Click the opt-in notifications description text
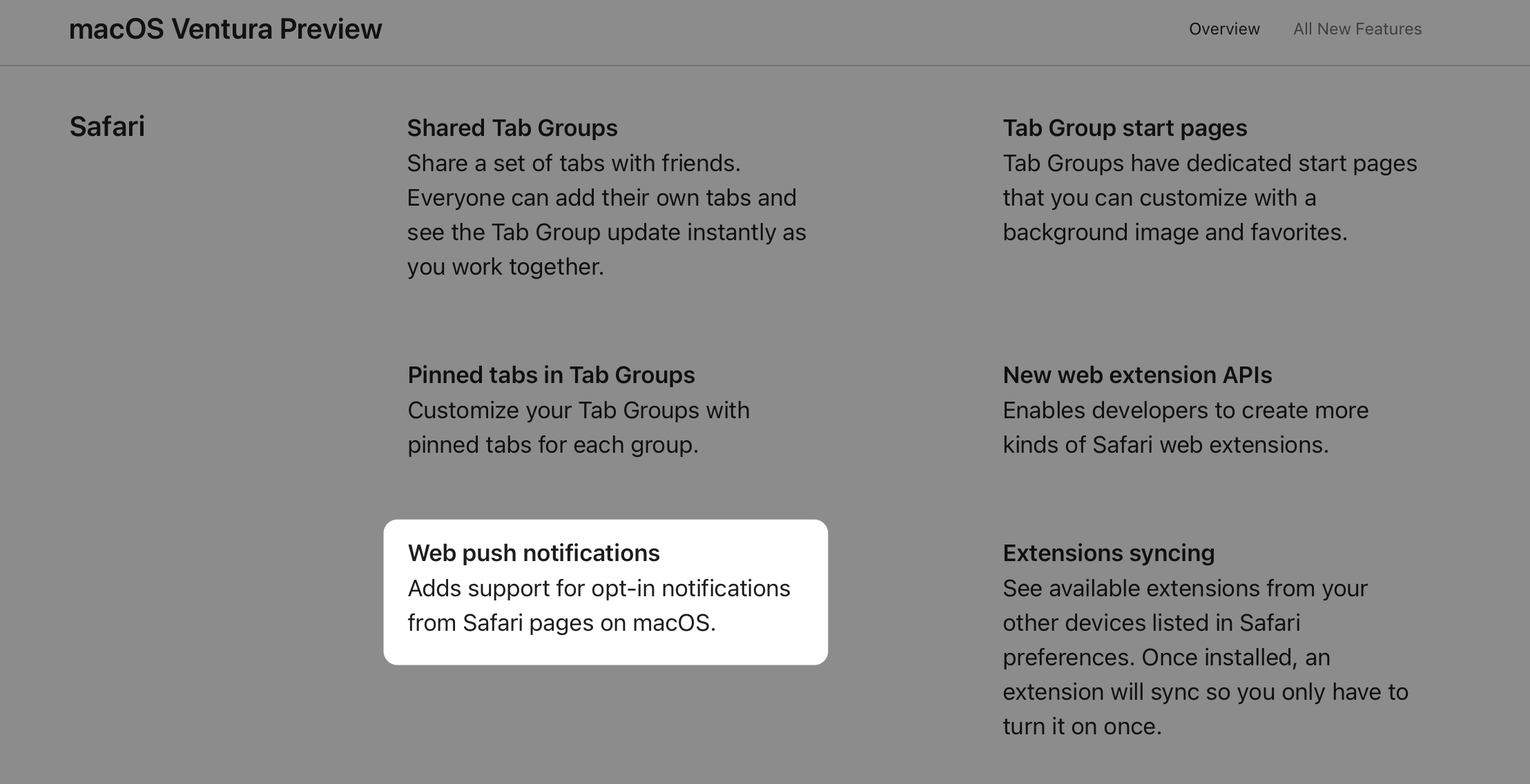1530x784 pixels. point(599,605)
